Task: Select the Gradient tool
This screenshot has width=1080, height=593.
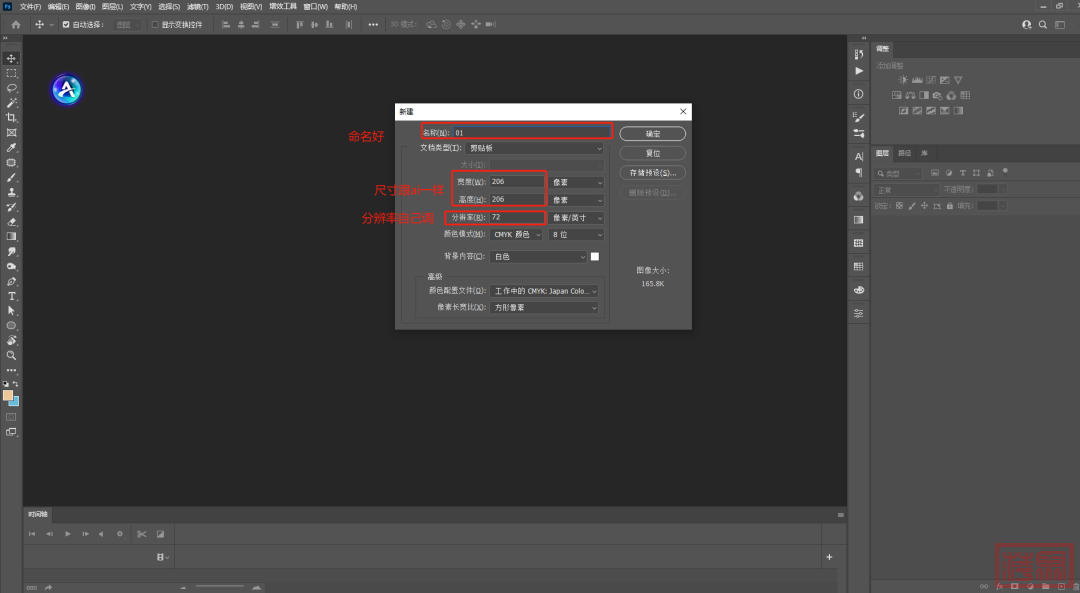Action: (x=11, y=237)
